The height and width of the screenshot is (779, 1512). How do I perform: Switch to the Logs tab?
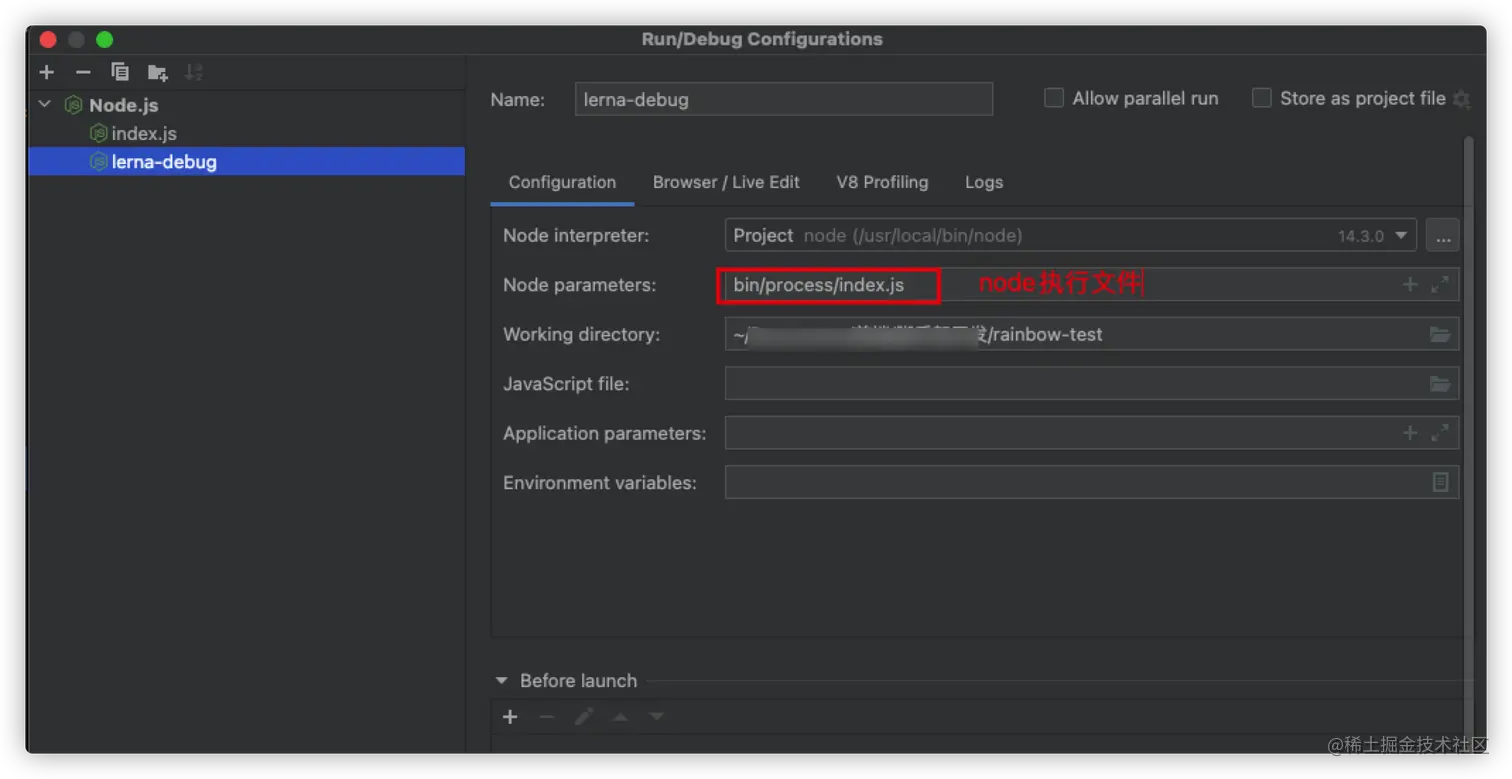click(x=984, y=182)
